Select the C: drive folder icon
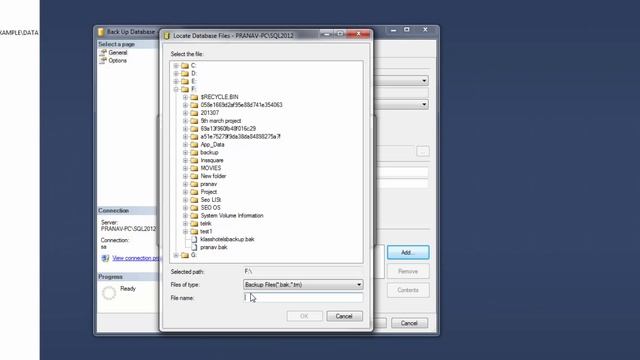Viewport: 640px width, 360px height. [x=185, y=66]
